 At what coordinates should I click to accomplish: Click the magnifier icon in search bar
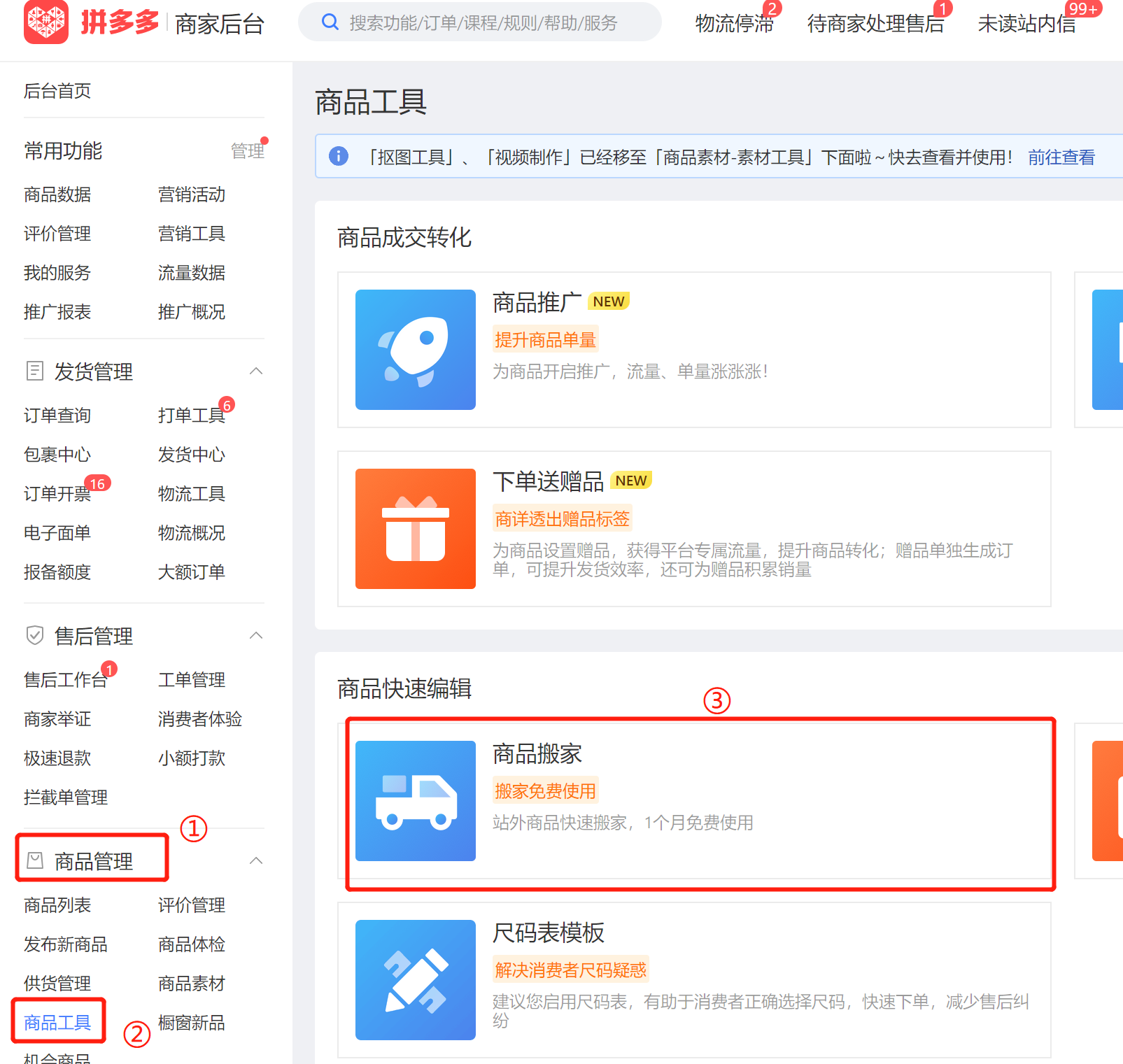pos(330,22)
